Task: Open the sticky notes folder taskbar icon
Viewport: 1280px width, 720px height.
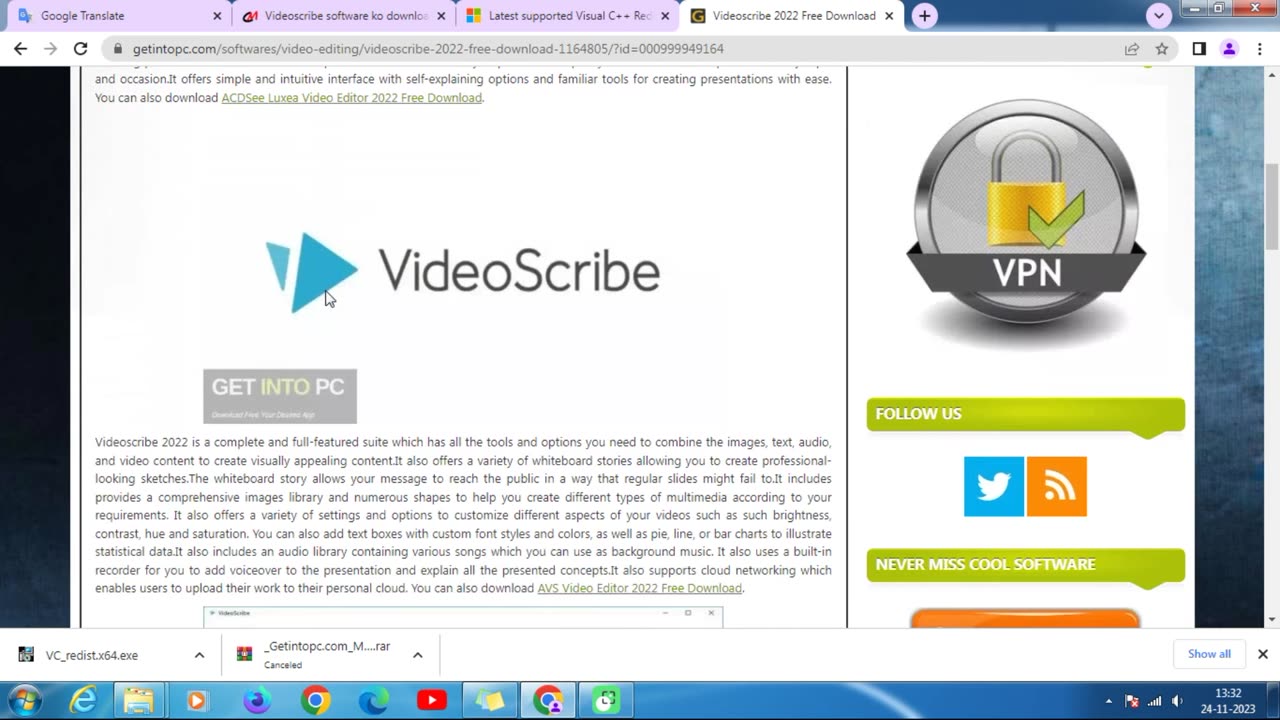Action: [x=490, y=700]
